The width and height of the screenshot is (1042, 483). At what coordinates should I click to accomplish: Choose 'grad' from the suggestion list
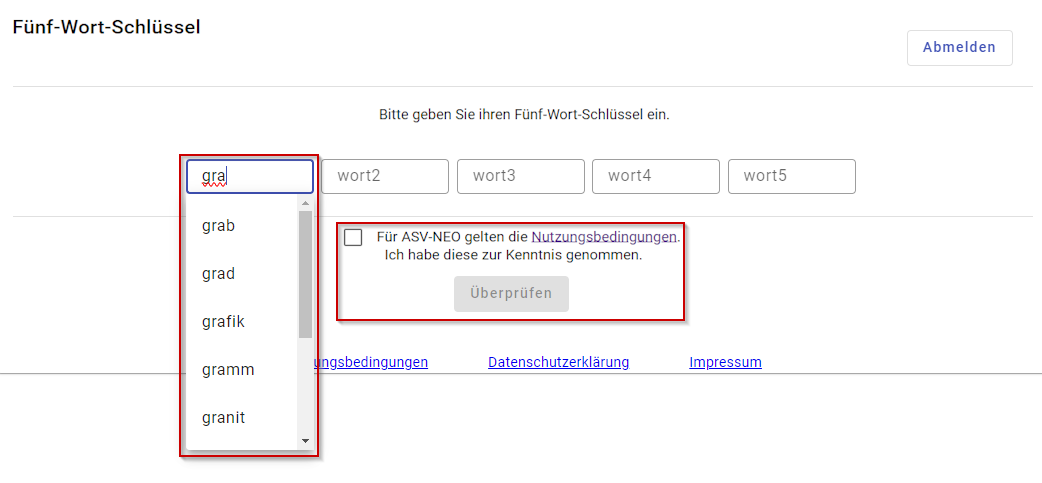tap(242, 274)
